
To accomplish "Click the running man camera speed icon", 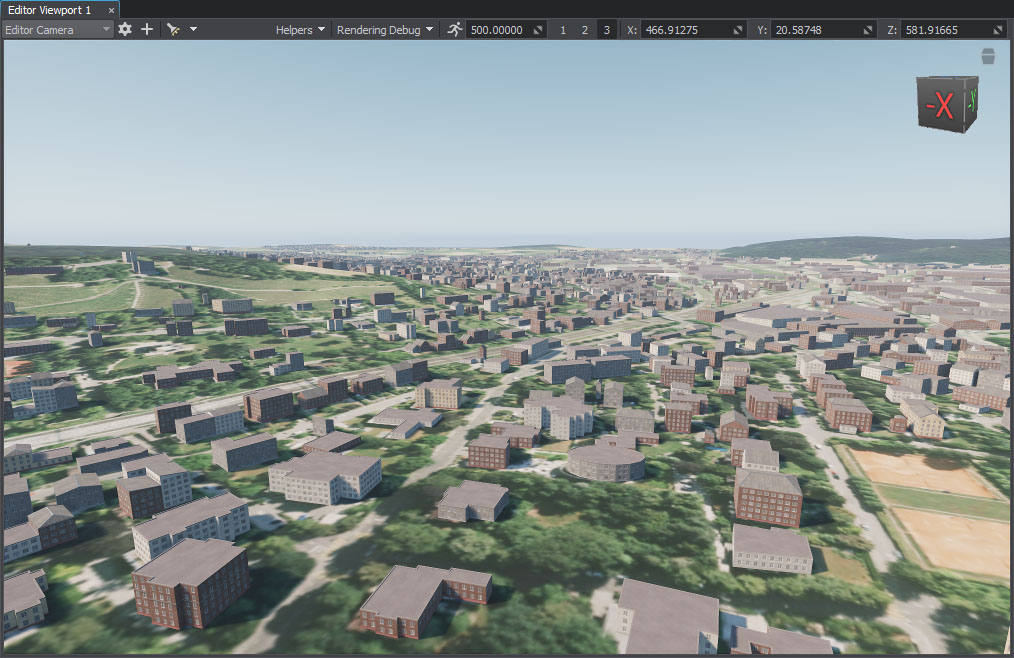I will click(455, 30).
